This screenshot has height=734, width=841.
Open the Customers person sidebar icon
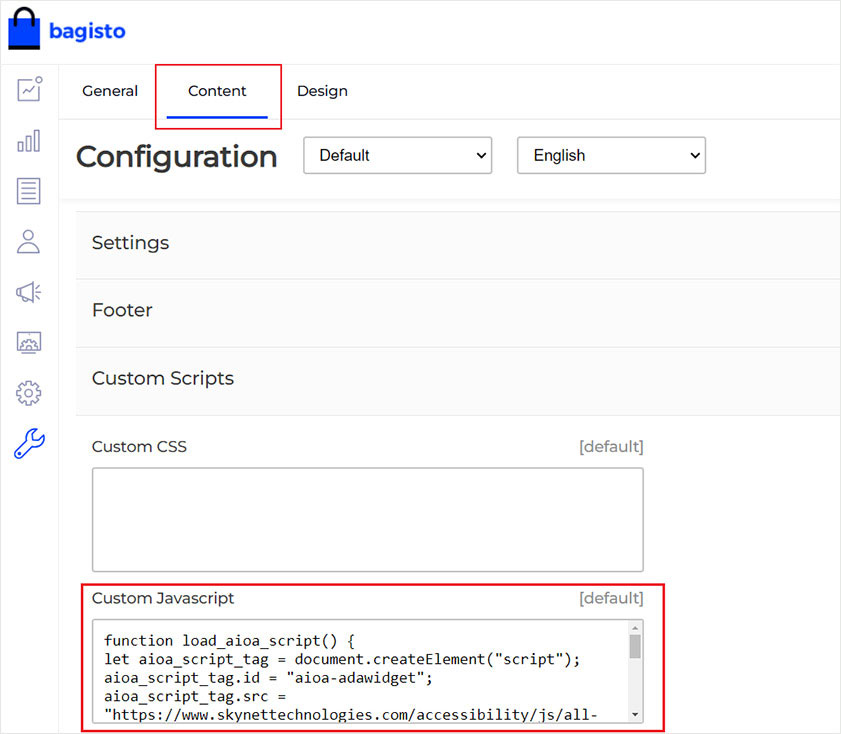29,241
